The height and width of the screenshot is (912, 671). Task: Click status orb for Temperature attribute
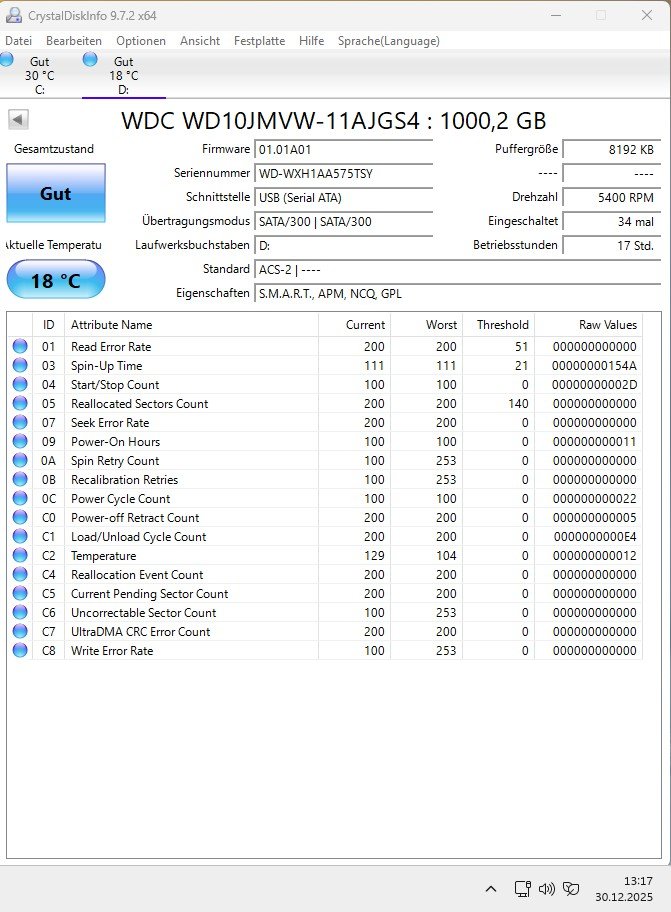point(20,555)
